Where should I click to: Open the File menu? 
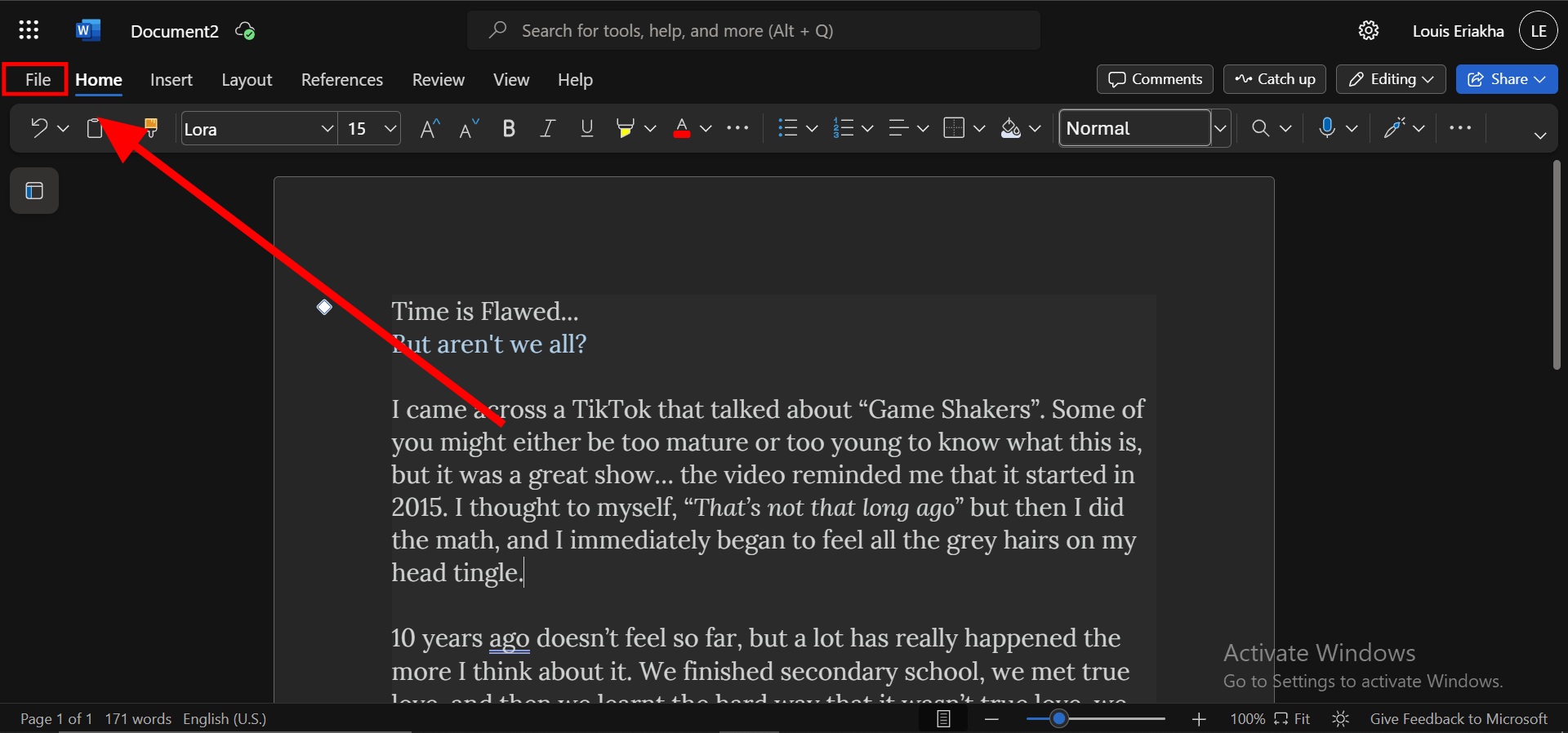pyautogui.click(x=38, y=80)
